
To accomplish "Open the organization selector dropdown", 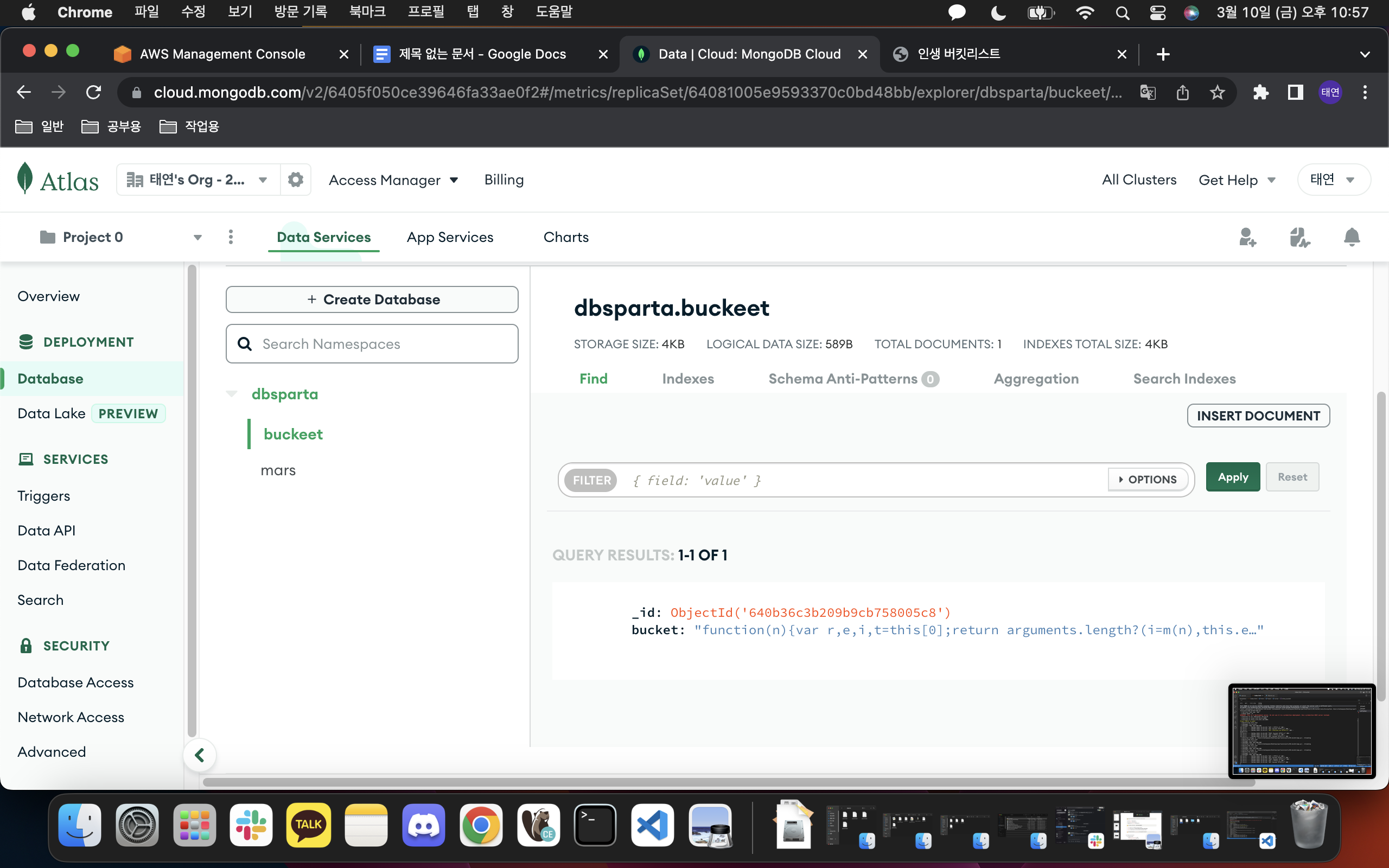I will tap(198, 180).
